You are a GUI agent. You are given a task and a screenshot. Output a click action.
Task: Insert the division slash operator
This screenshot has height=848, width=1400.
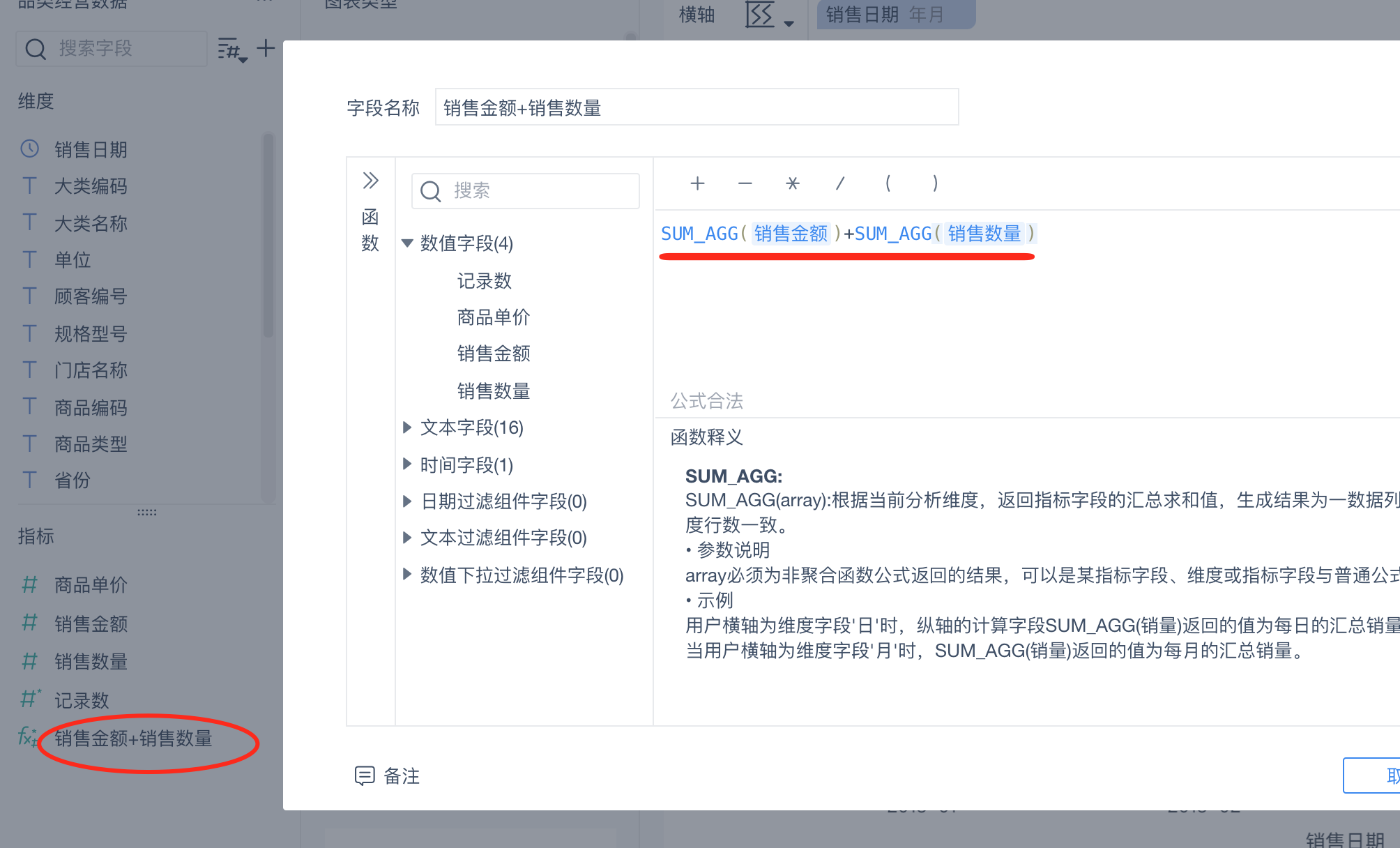pos(840,183)
